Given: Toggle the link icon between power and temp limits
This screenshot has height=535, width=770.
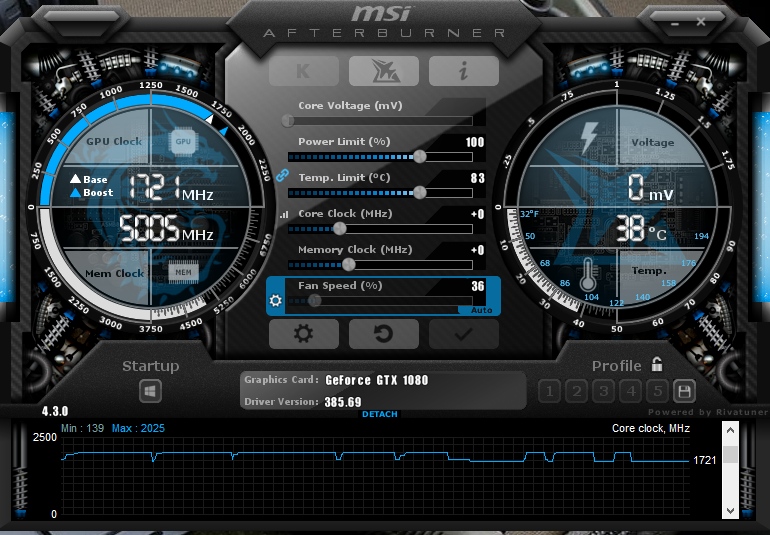Looking at the screenshot, I should pyautogui.click(x=282, y=175).
